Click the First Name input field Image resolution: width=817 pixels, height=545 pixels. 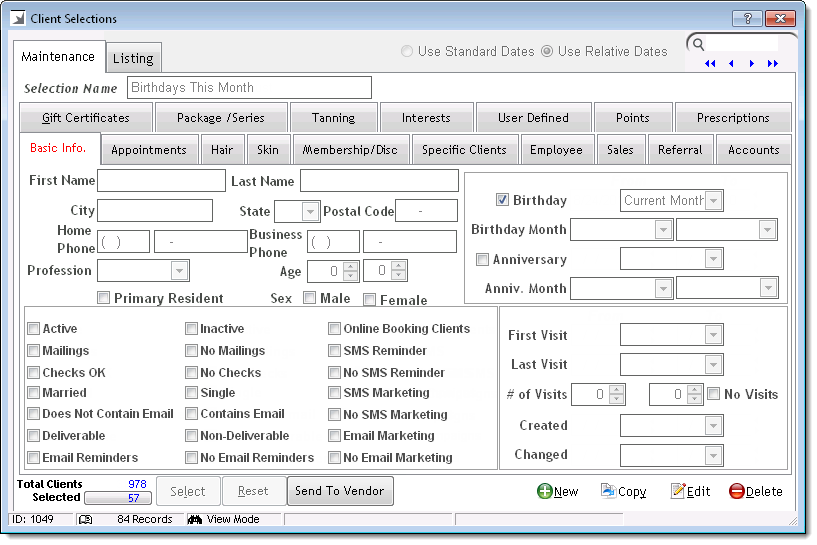coord(161,181)
